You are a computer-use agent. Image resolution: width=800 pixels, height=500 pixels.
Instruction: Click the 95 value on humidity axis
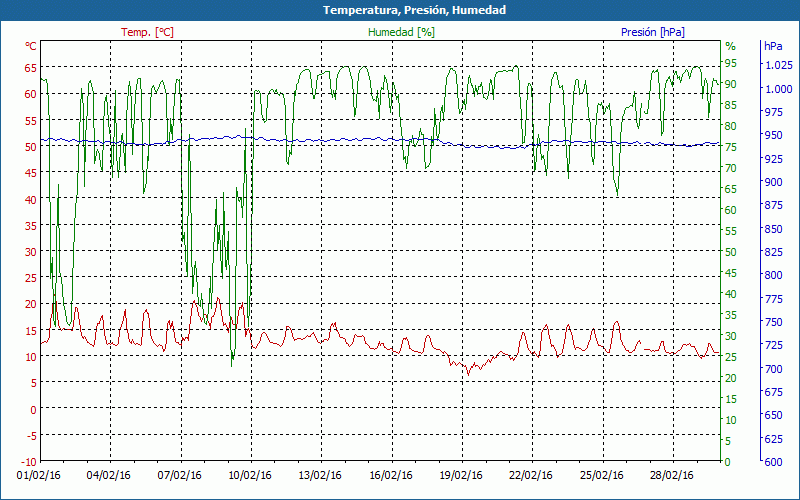pos(731,63)
